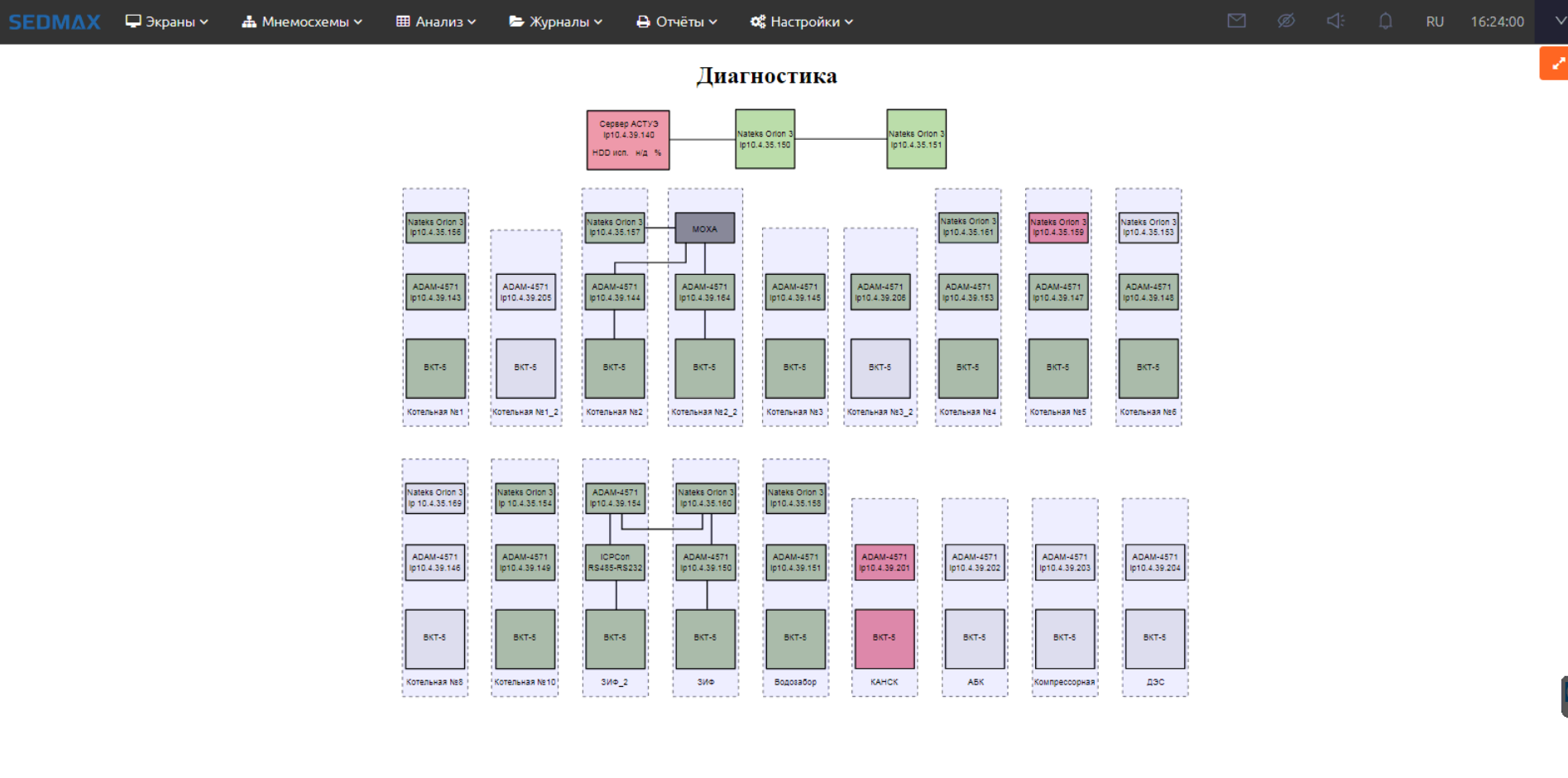Open the Настройки dropdown
Viewport: 1568px width, 778px height.
801,22
